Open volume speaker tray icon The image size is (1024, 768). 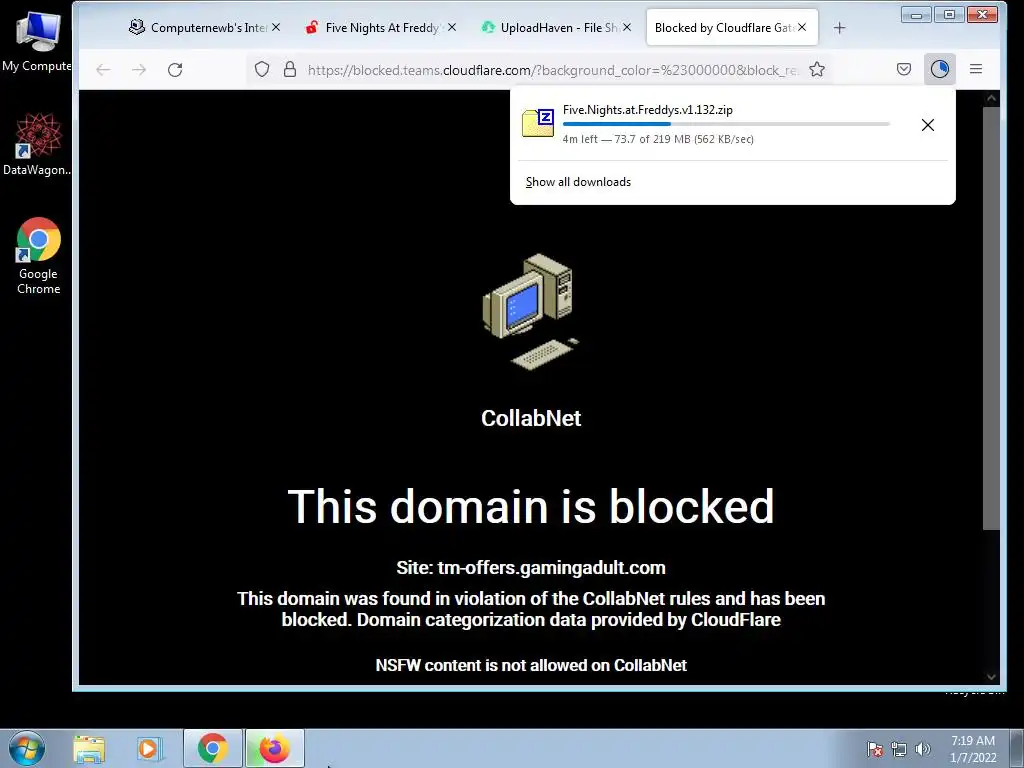[x=923, y=749]
